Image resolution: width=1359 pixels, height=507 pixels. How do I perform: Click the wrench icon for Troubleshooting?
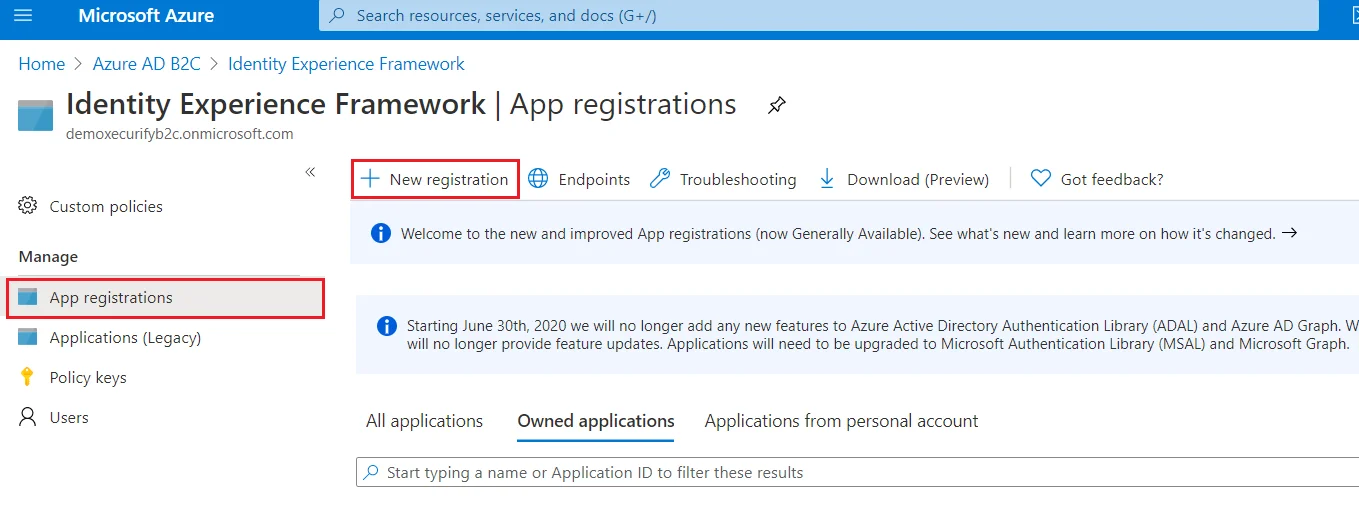[x=660, y=179]
